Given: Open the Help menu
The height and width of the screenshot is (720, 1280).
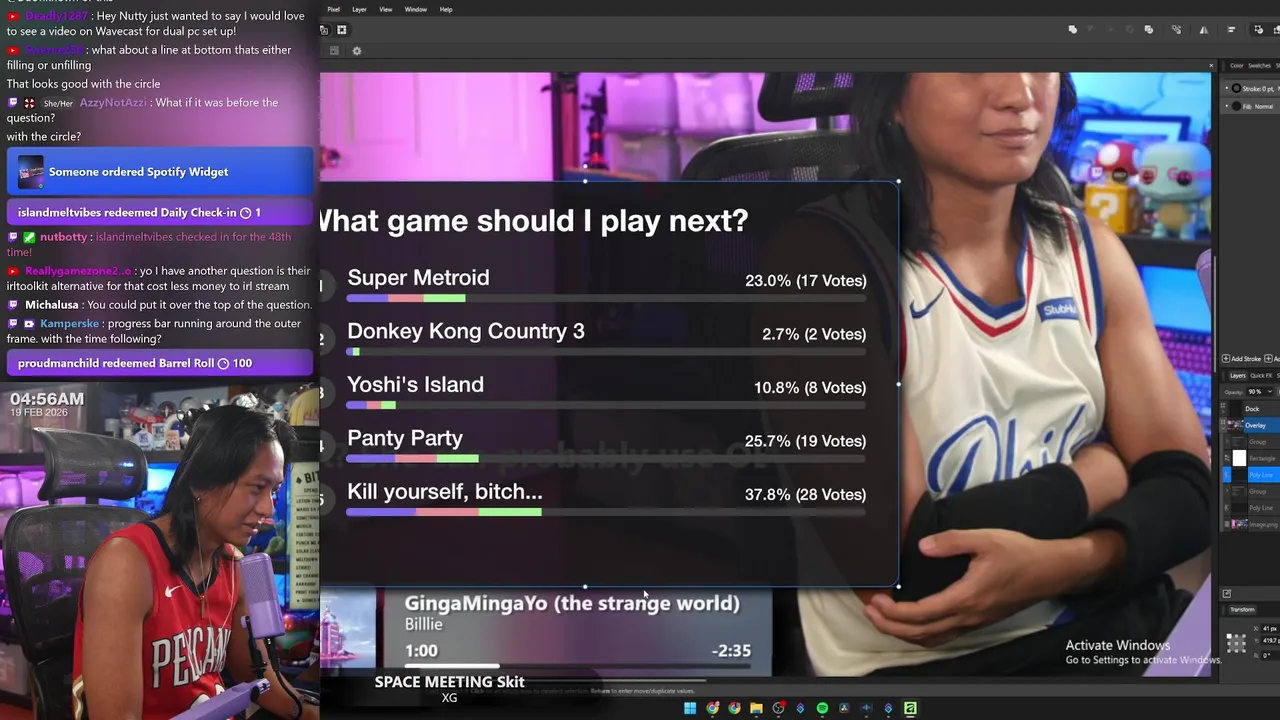Looking at the screenshot, I should tap(446, 9).
